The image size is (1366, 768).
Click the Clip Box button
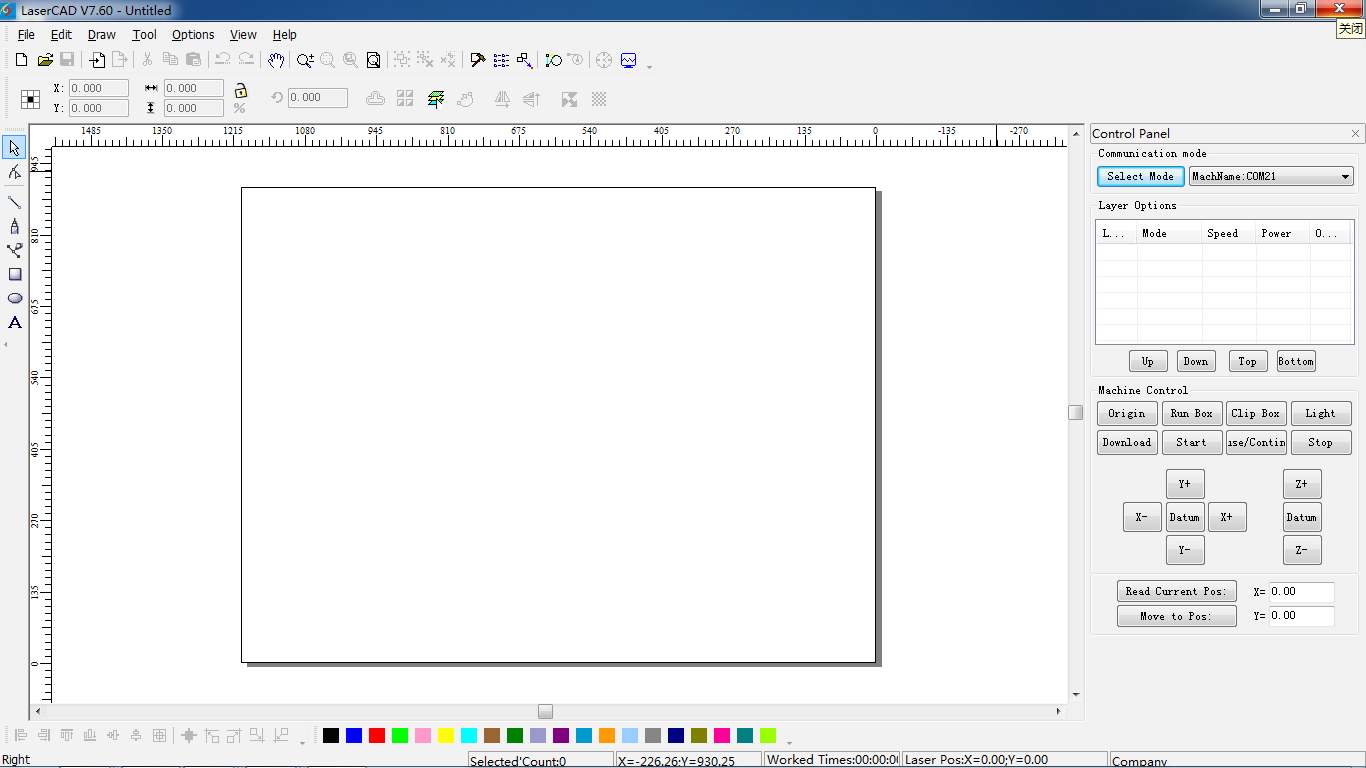pos(1256,413)
